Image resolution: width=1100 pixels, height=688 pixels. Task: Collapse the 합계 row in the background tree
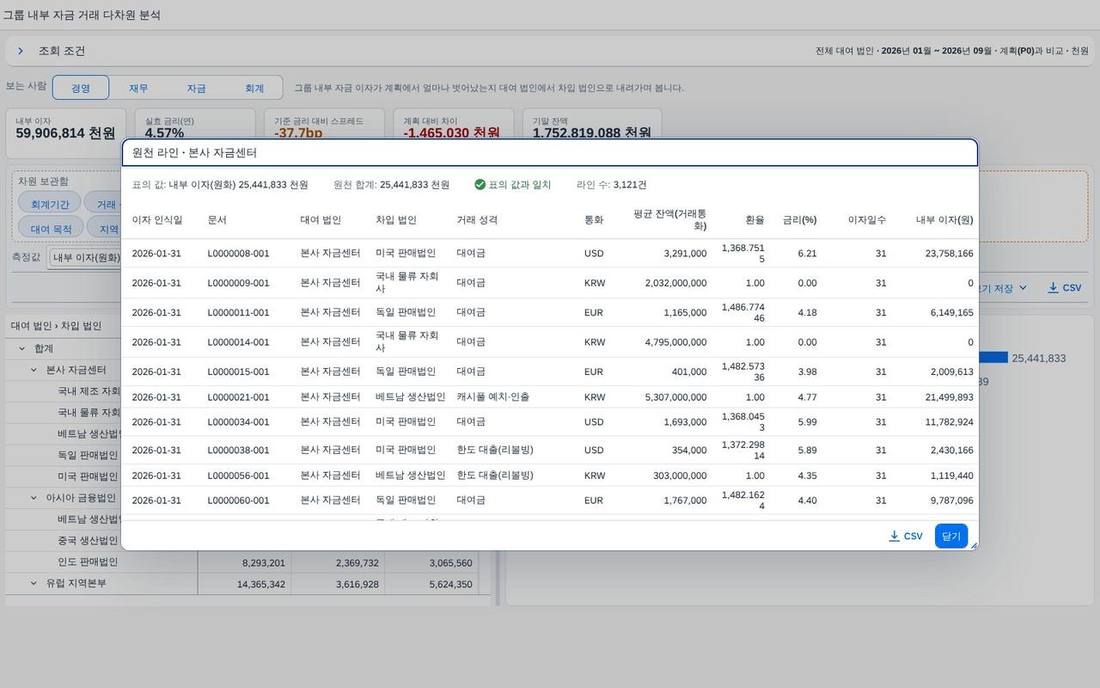pyautogui.click(x=22, y=349)
